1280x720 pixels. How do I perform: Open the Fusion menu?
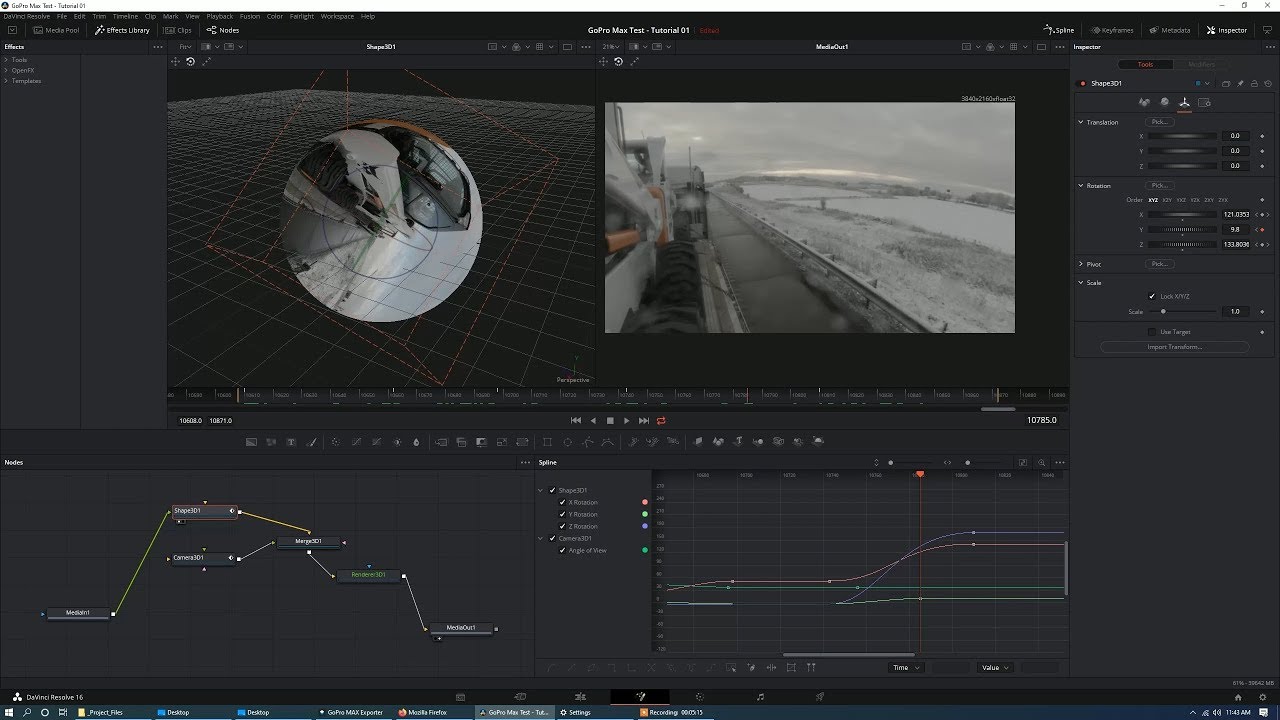click(x=250, y=16)
